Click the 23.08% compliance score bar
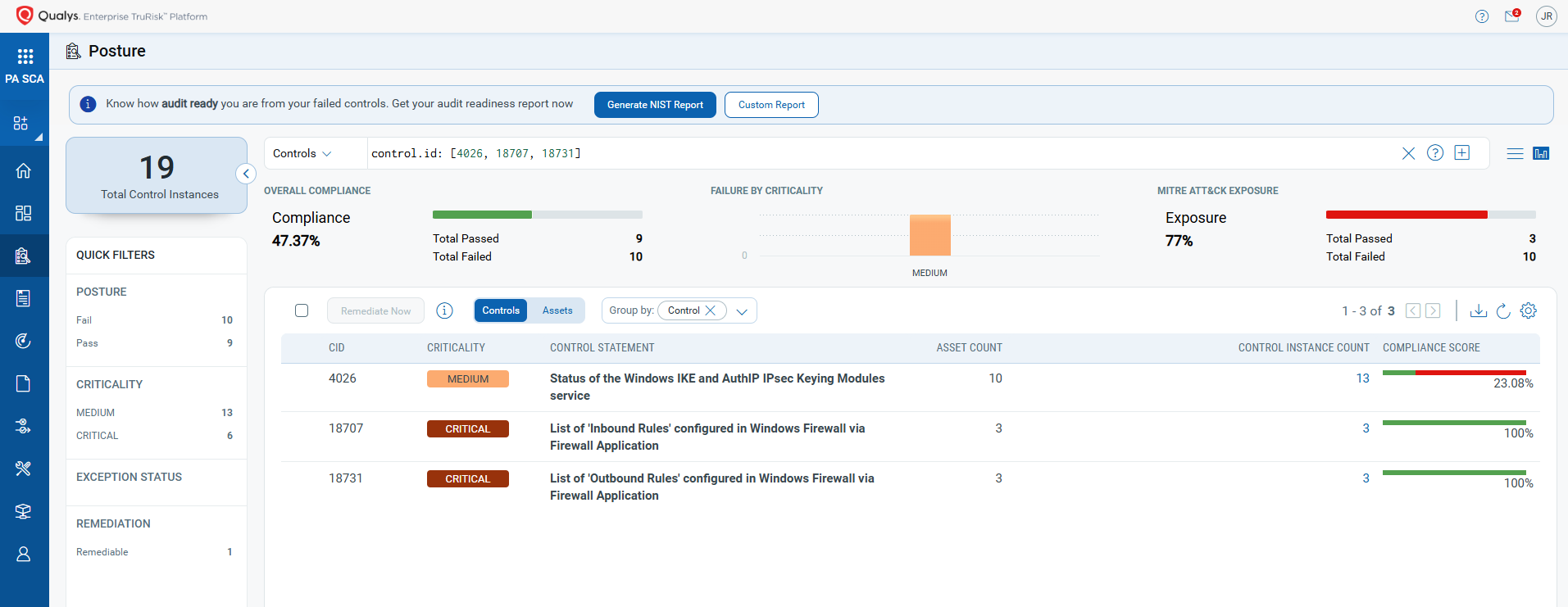 1454,373
